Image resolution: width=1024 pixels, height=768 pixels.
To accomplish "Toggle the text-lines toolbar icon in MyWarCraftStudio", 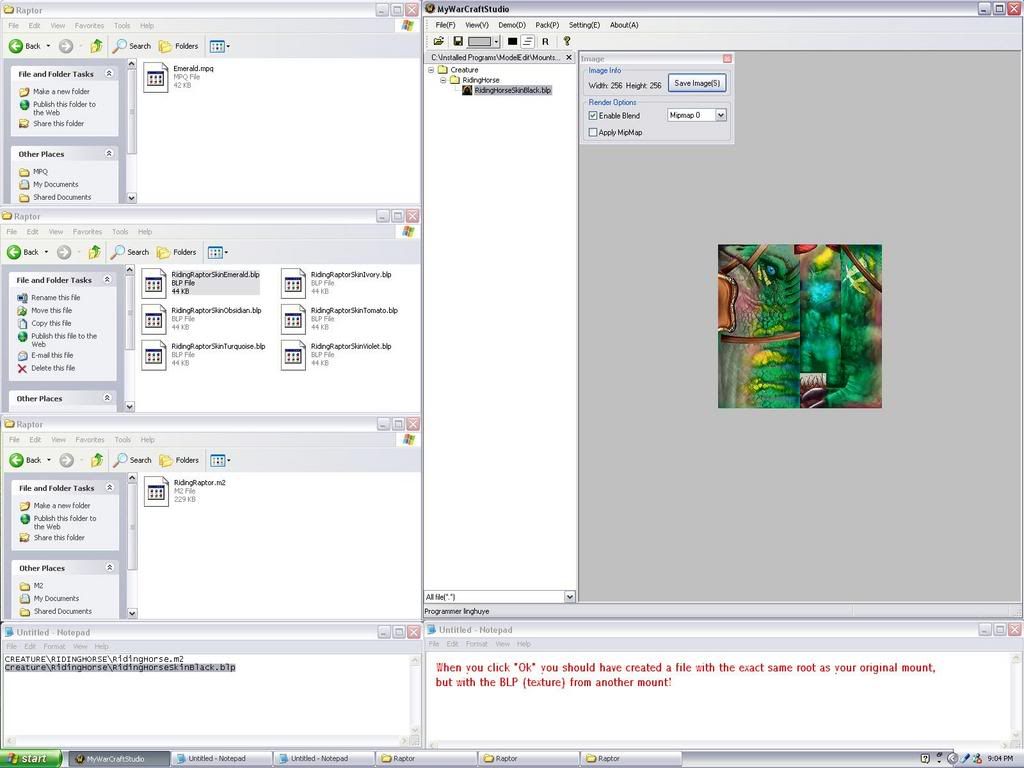I will pyautogui.click(x=528, y=42).
